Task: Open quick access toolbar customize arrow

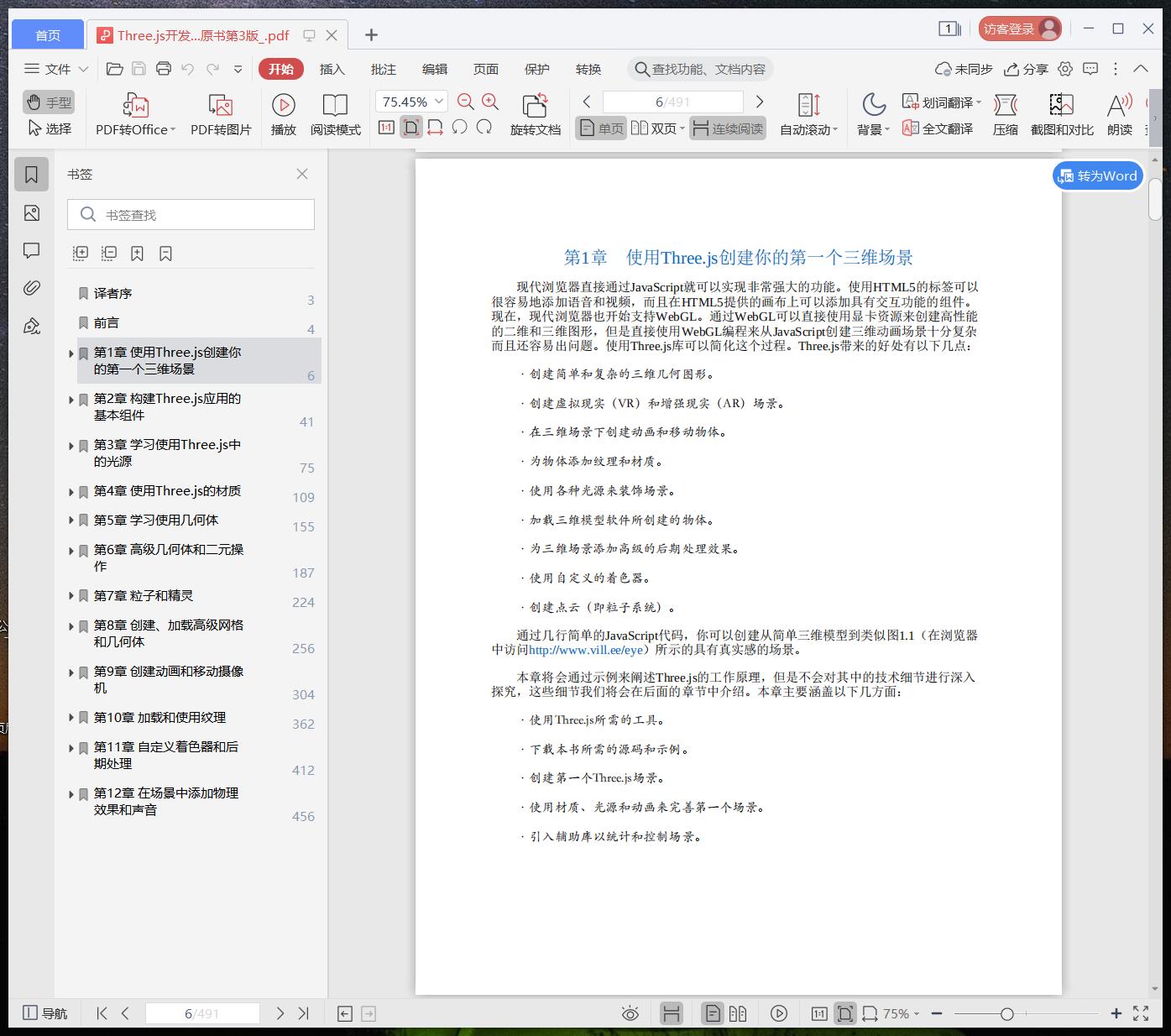Action: tap(238, 70)
